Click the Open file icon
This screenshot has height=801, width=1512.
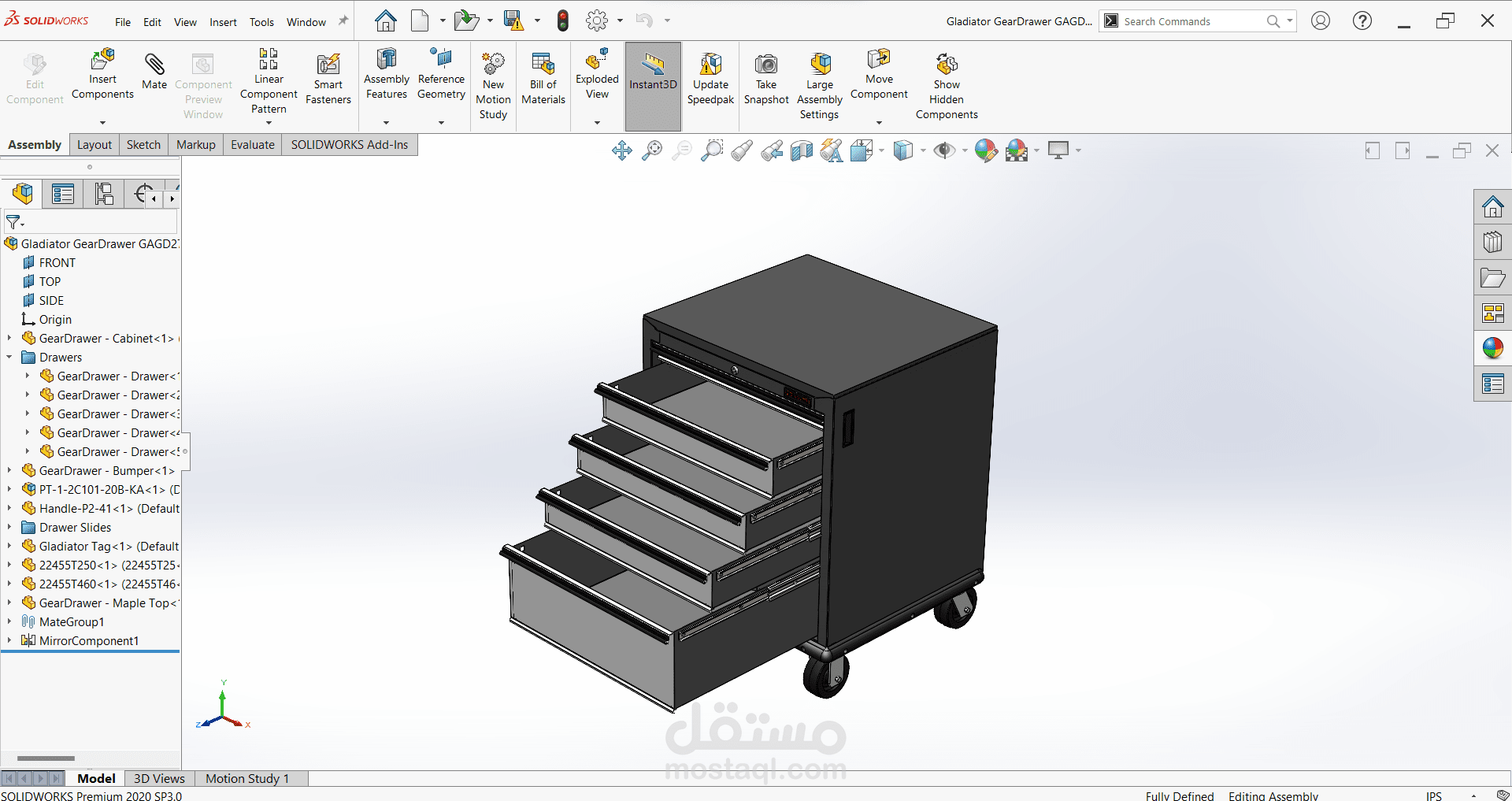click(x=466, y=20)
